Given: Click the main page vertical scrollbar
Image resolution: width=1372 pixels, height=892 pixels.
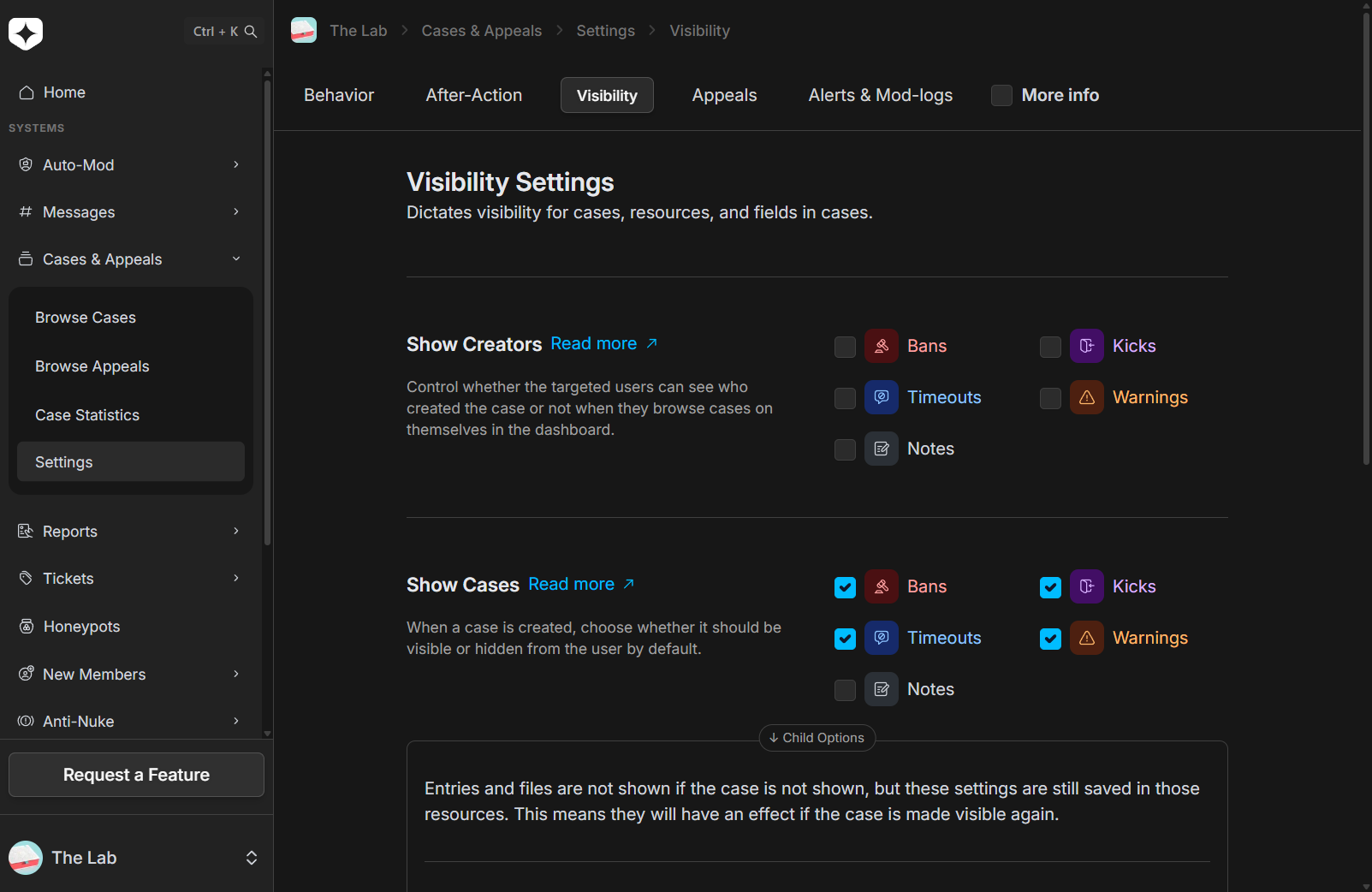Looking at the screenshot, I should pyautogui.click(x=1366, y=238).
